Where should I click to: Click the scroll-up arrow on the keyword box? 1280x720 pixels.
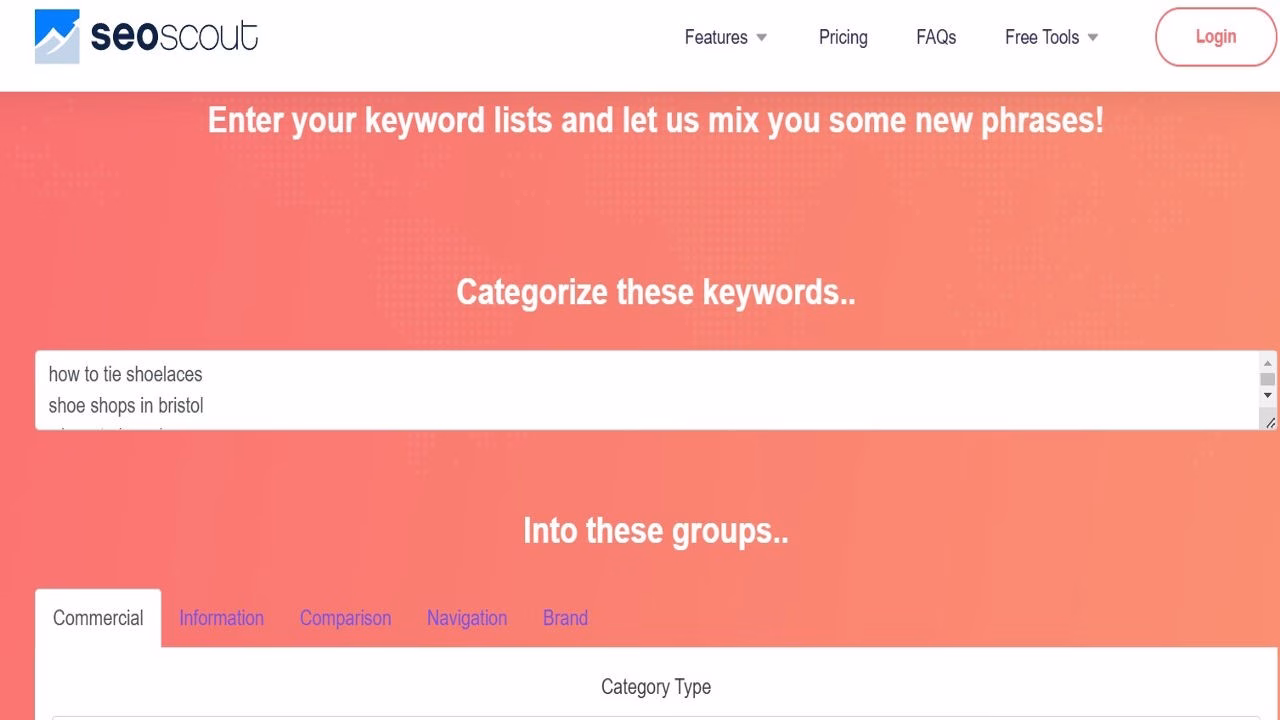click(x=1267, y=362)
